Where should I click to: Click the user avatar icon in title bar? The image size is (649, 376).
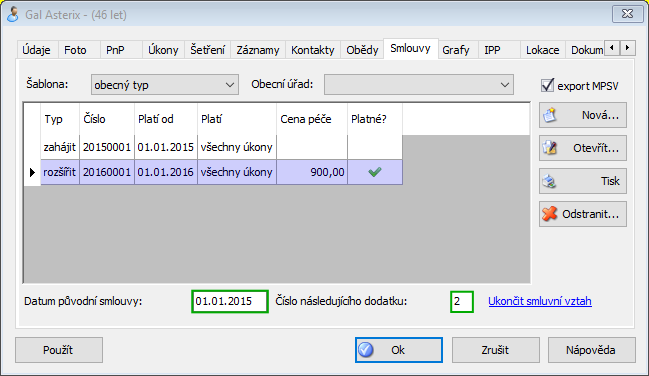coord(13,14)
